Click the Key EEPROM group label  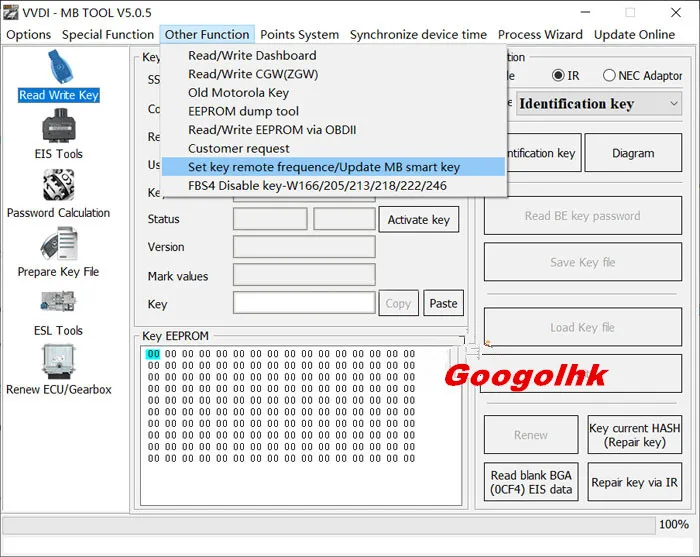[x=175, y=336]
